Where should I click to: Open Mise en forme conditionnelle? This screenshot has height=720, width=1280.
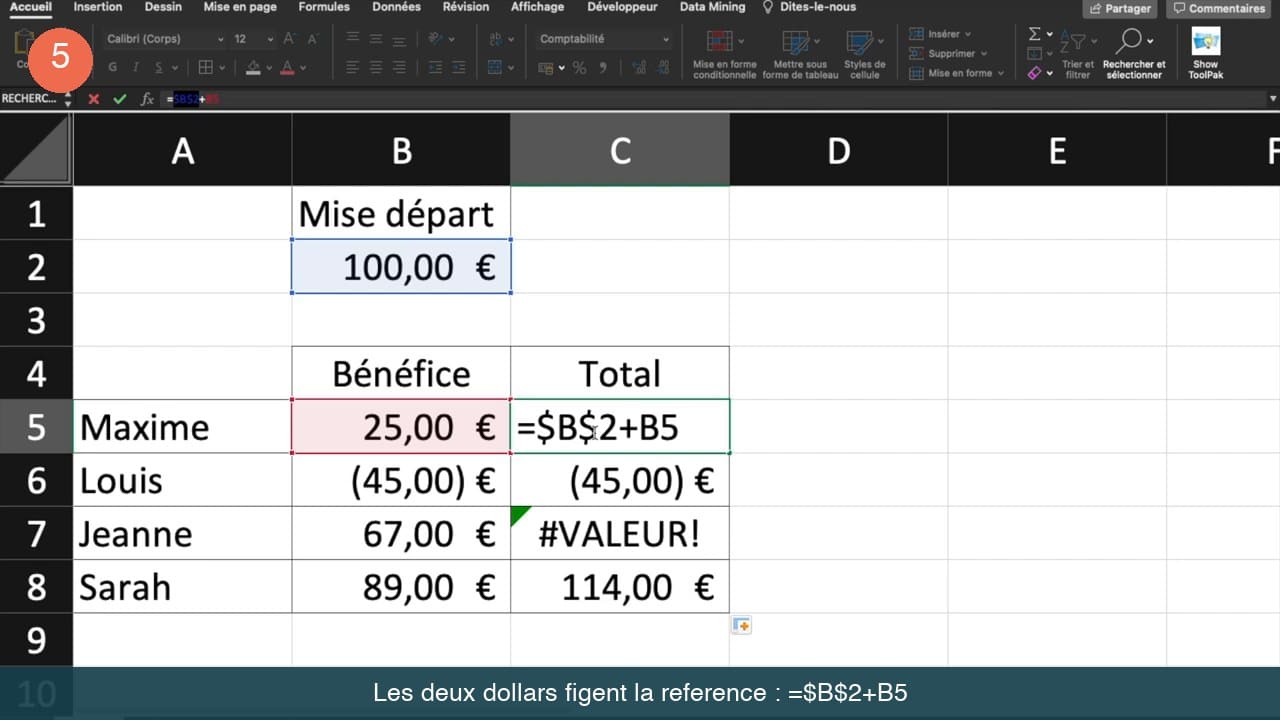725,55
